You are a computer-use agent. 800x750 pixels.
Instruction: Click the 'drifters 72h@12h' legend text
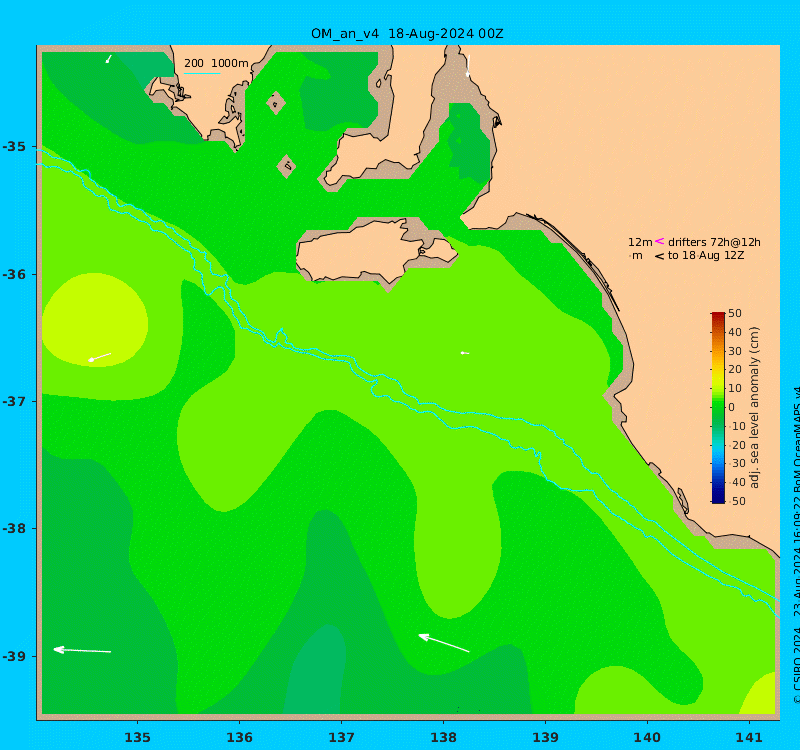pos(714,242)
